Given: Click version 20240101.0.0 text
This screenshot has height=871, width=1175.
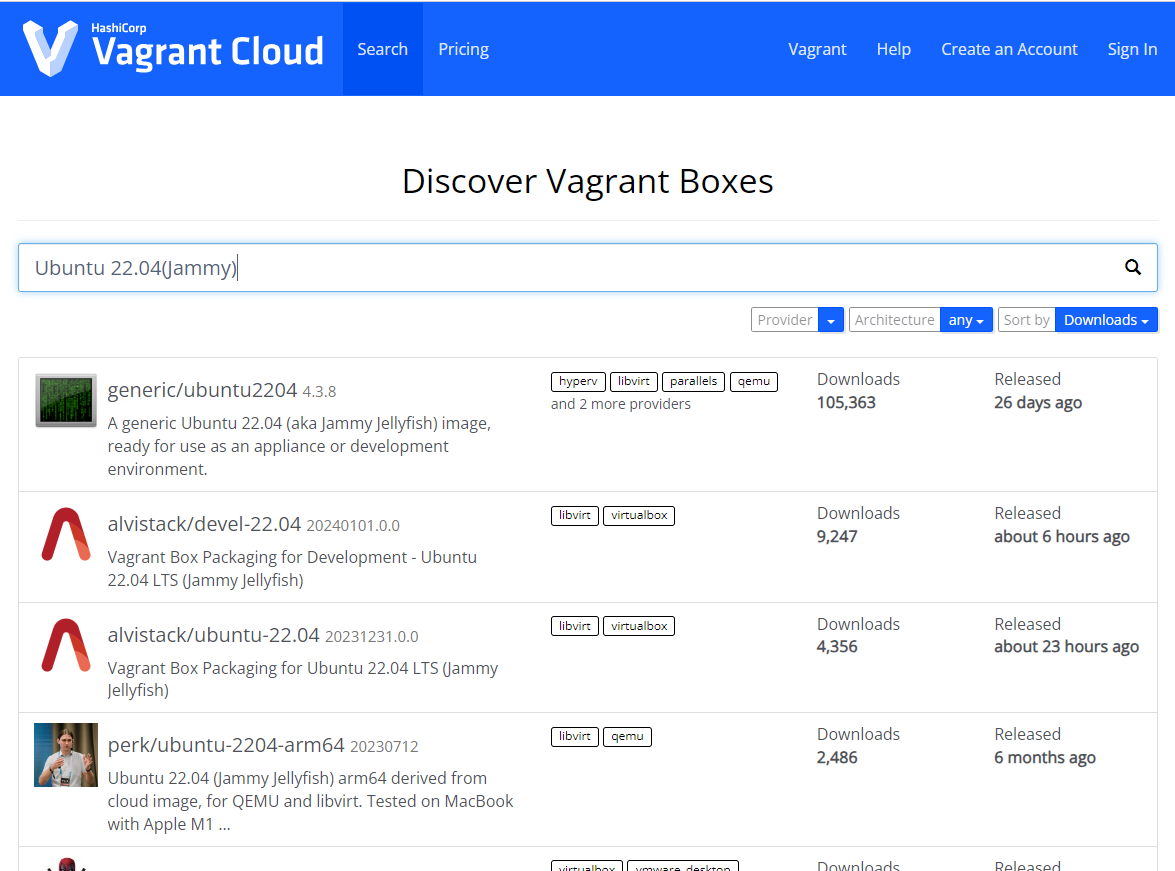Looking at the screenshot, I should pyautogui.click(x=353, y=526).
